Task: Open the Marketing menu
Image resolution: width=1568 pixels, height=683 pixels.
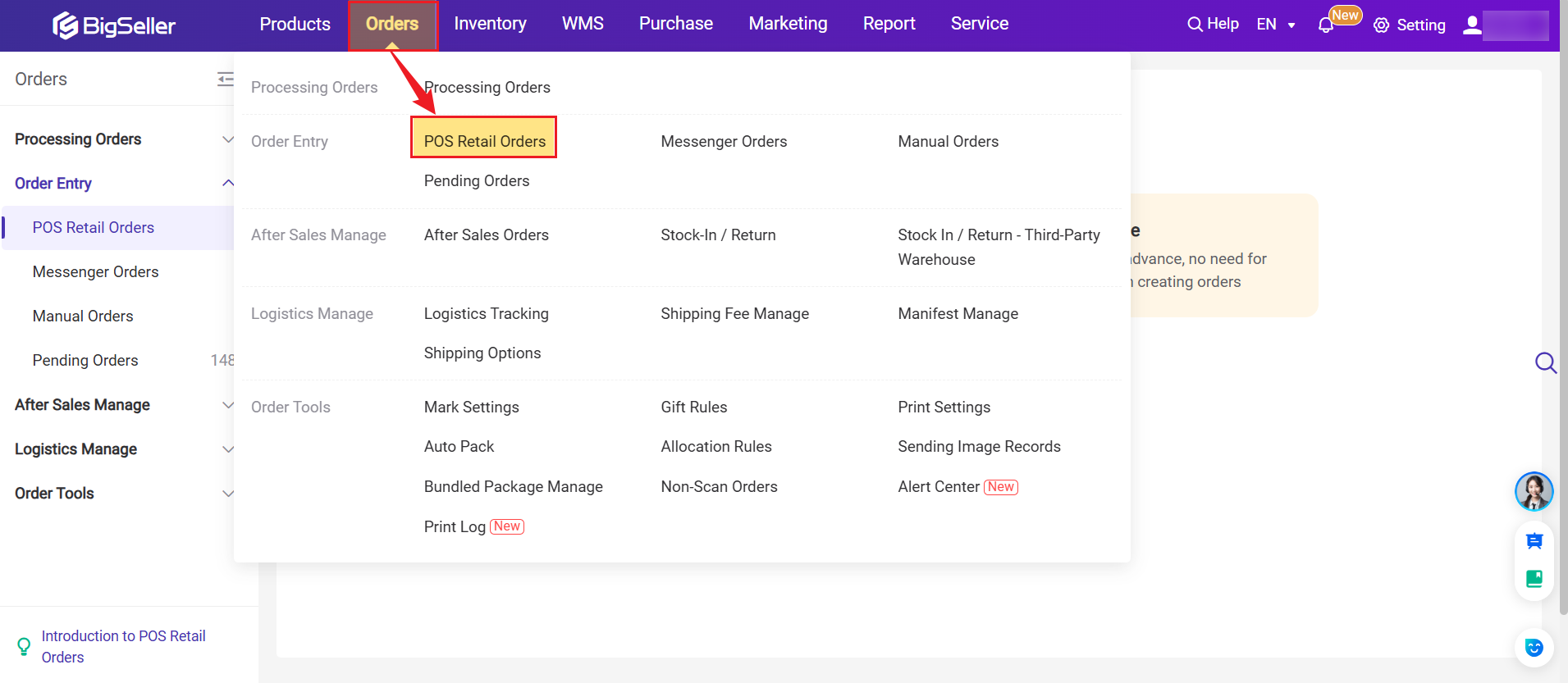Action: pos(788,24)
